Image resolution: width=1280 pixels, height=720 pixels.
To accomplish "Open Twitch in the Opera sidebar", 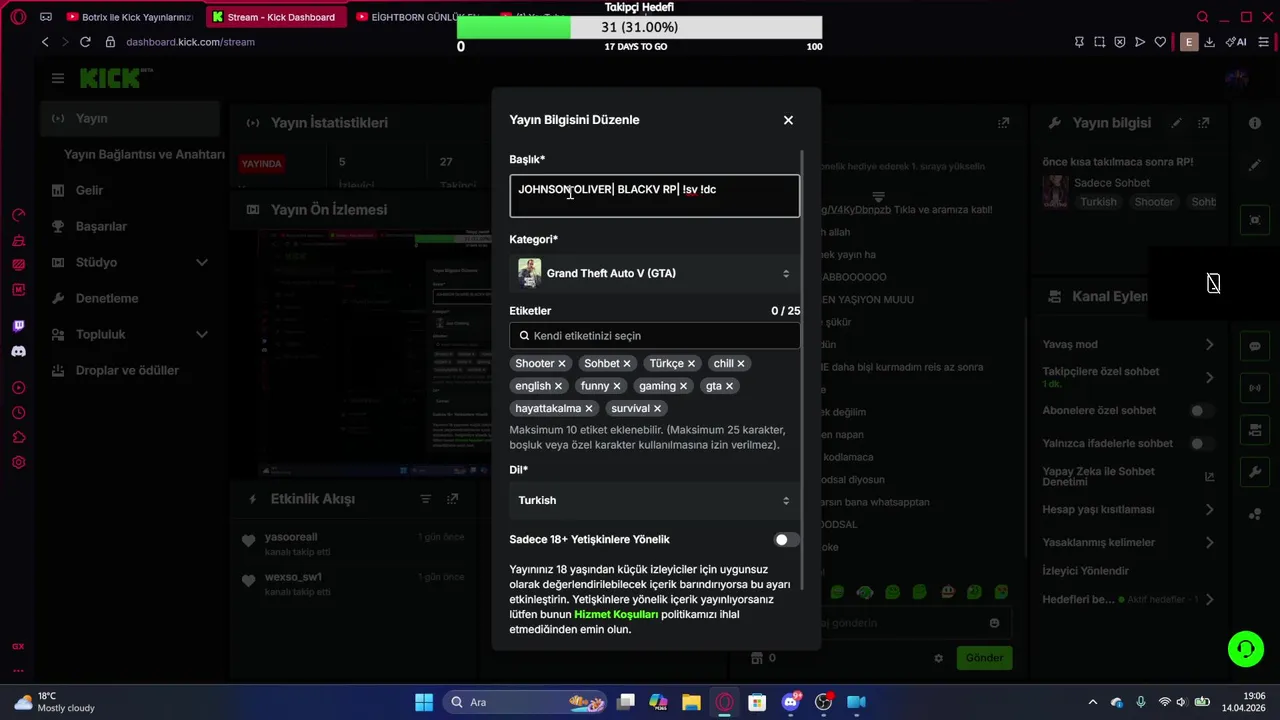I will tap(18, 326).
